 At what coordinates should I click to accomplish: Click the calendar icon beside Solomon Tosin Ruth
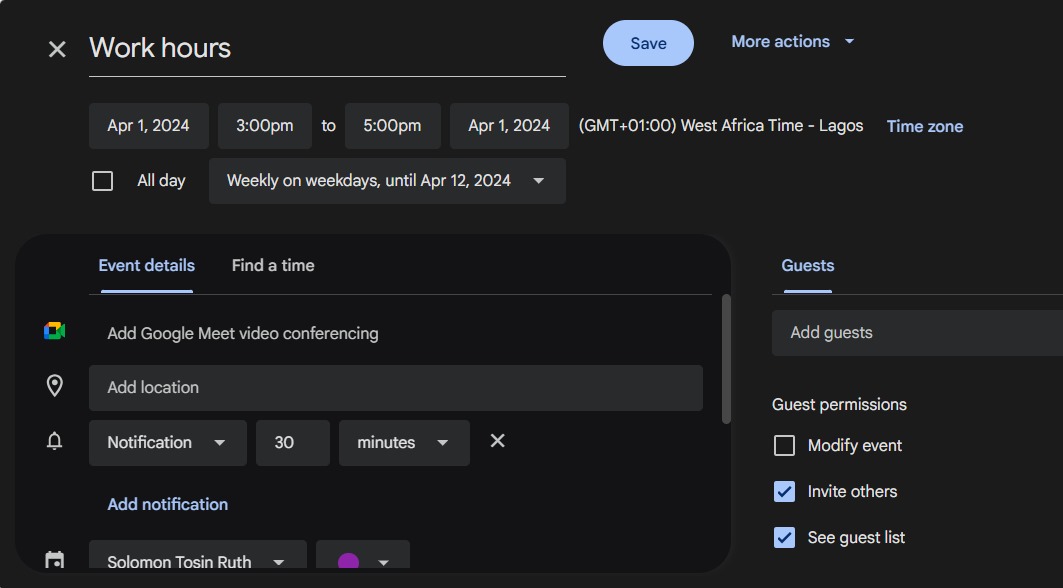point(55,560)
